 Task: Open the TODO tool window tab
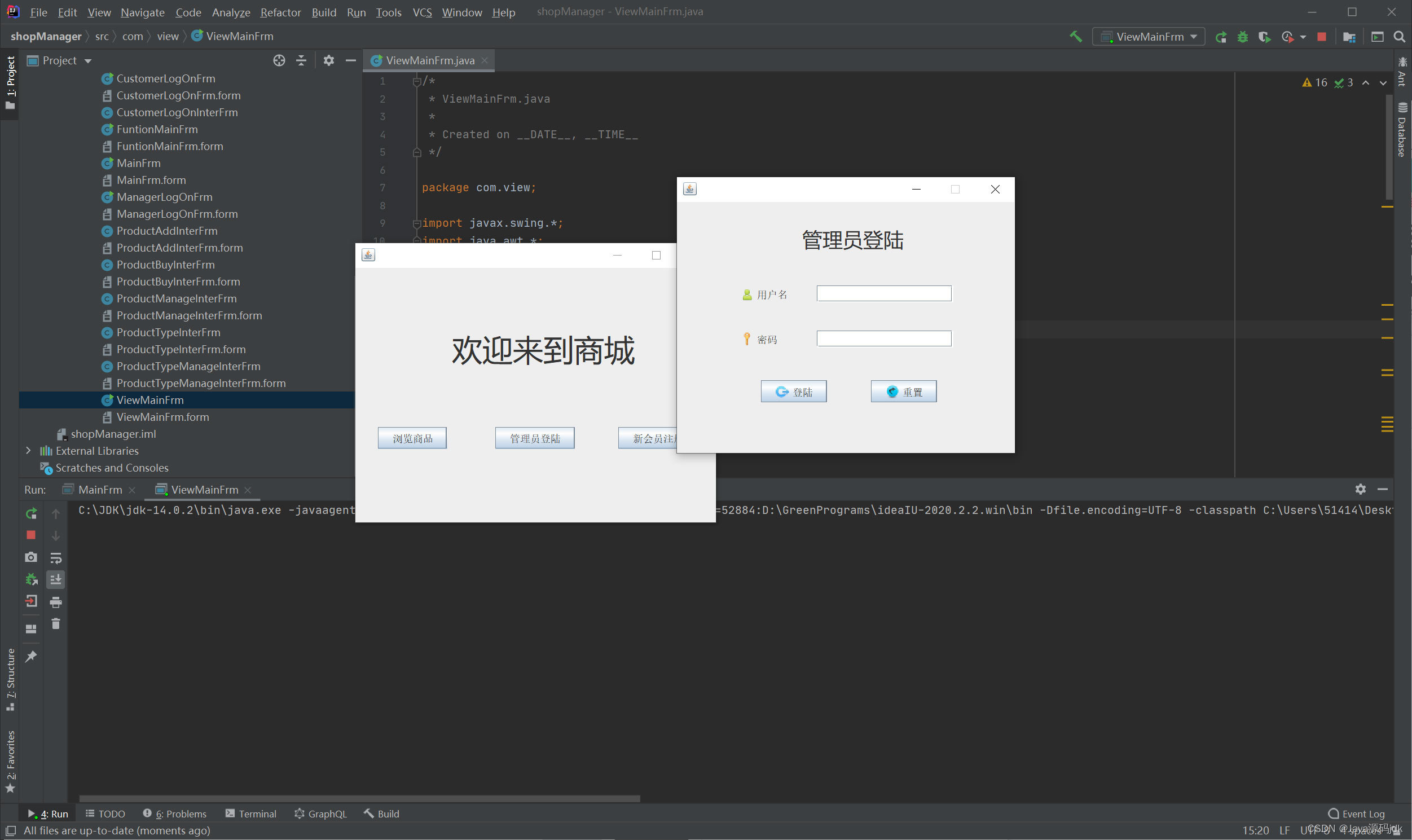[105, 813]
